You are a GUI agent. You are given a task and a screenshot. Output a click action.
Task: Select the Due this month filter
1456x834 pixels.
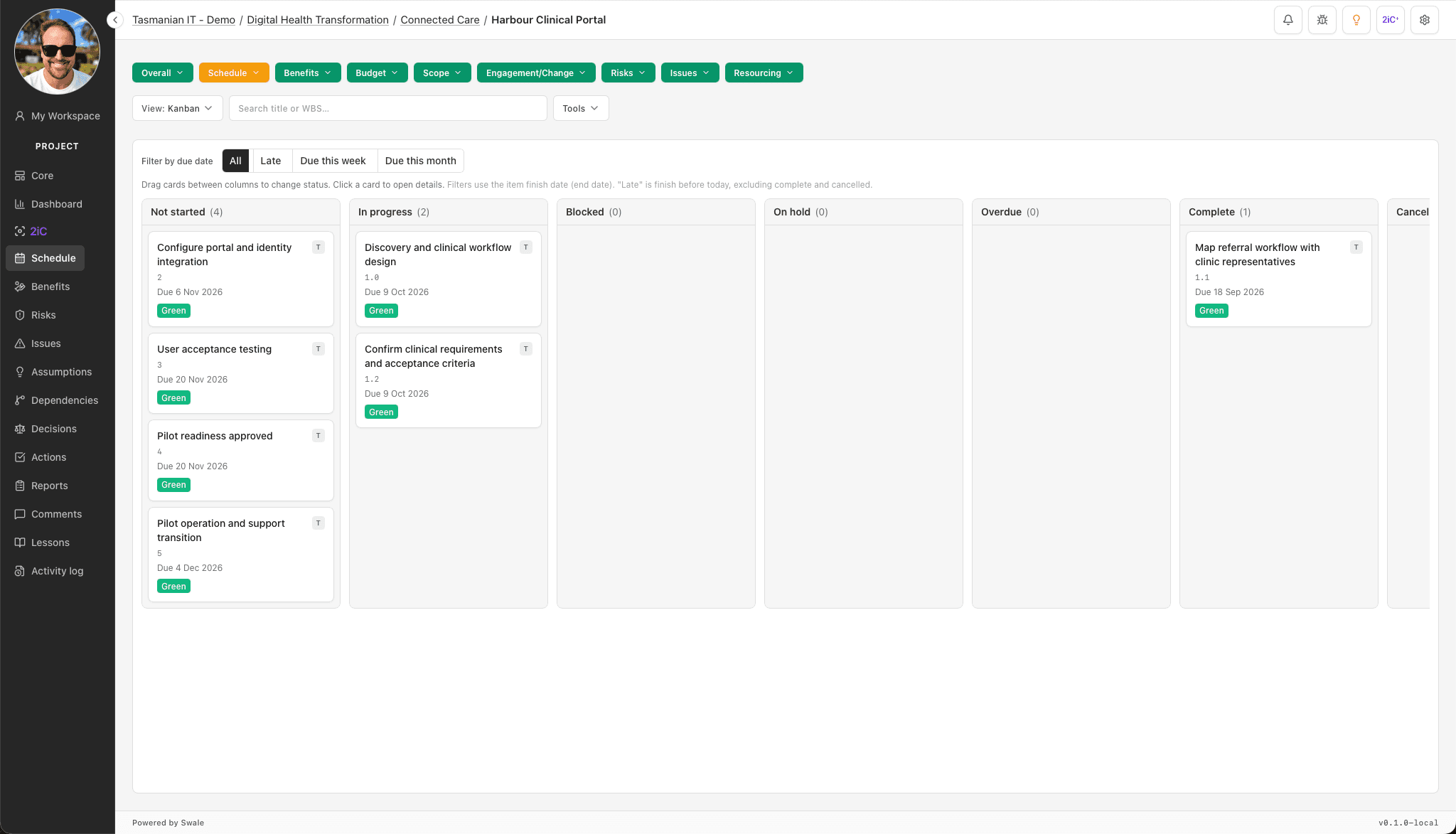[x=421, y=161]
